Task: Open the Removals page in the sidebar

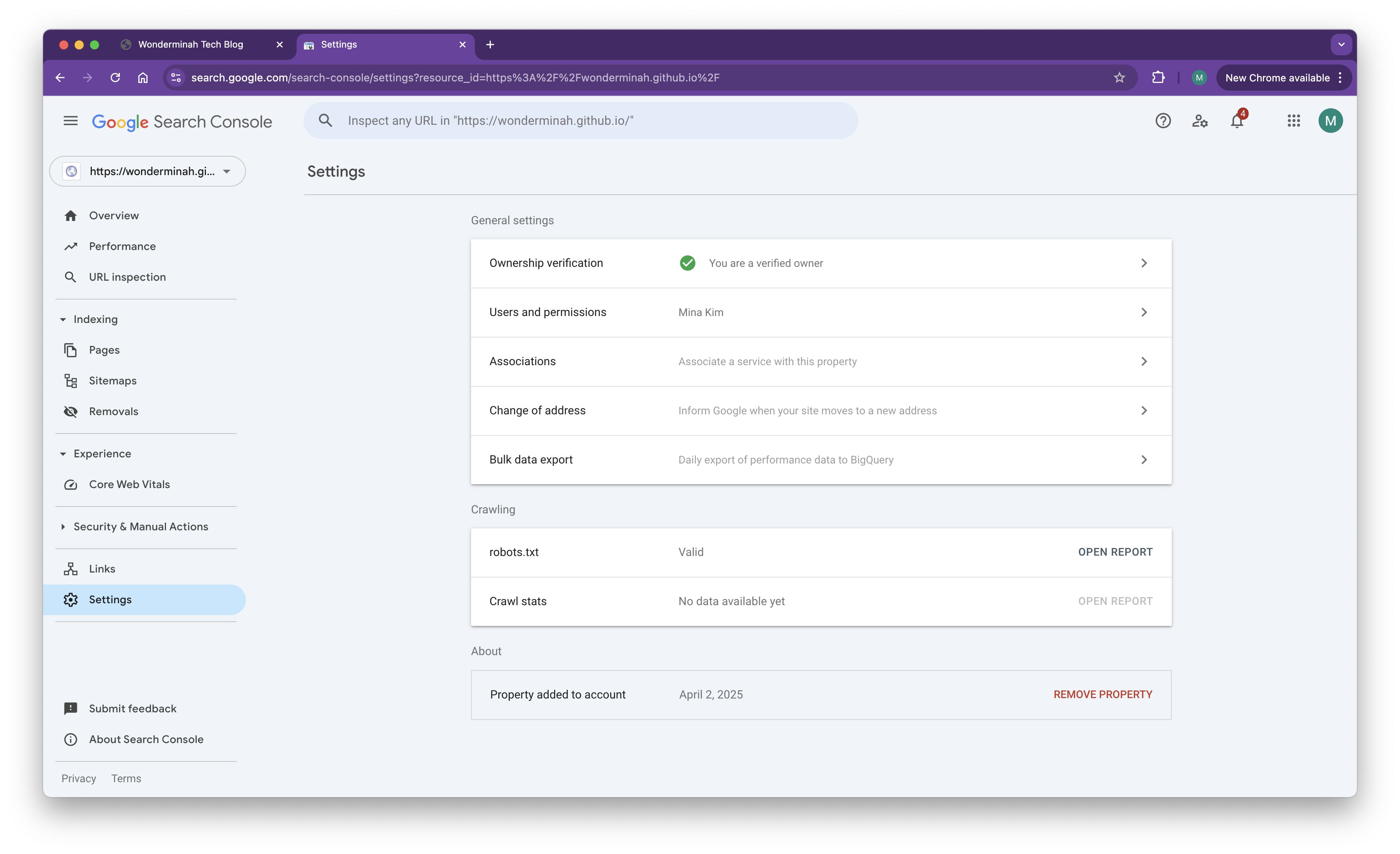Action: pyautogui.click(x=113, y=411)
